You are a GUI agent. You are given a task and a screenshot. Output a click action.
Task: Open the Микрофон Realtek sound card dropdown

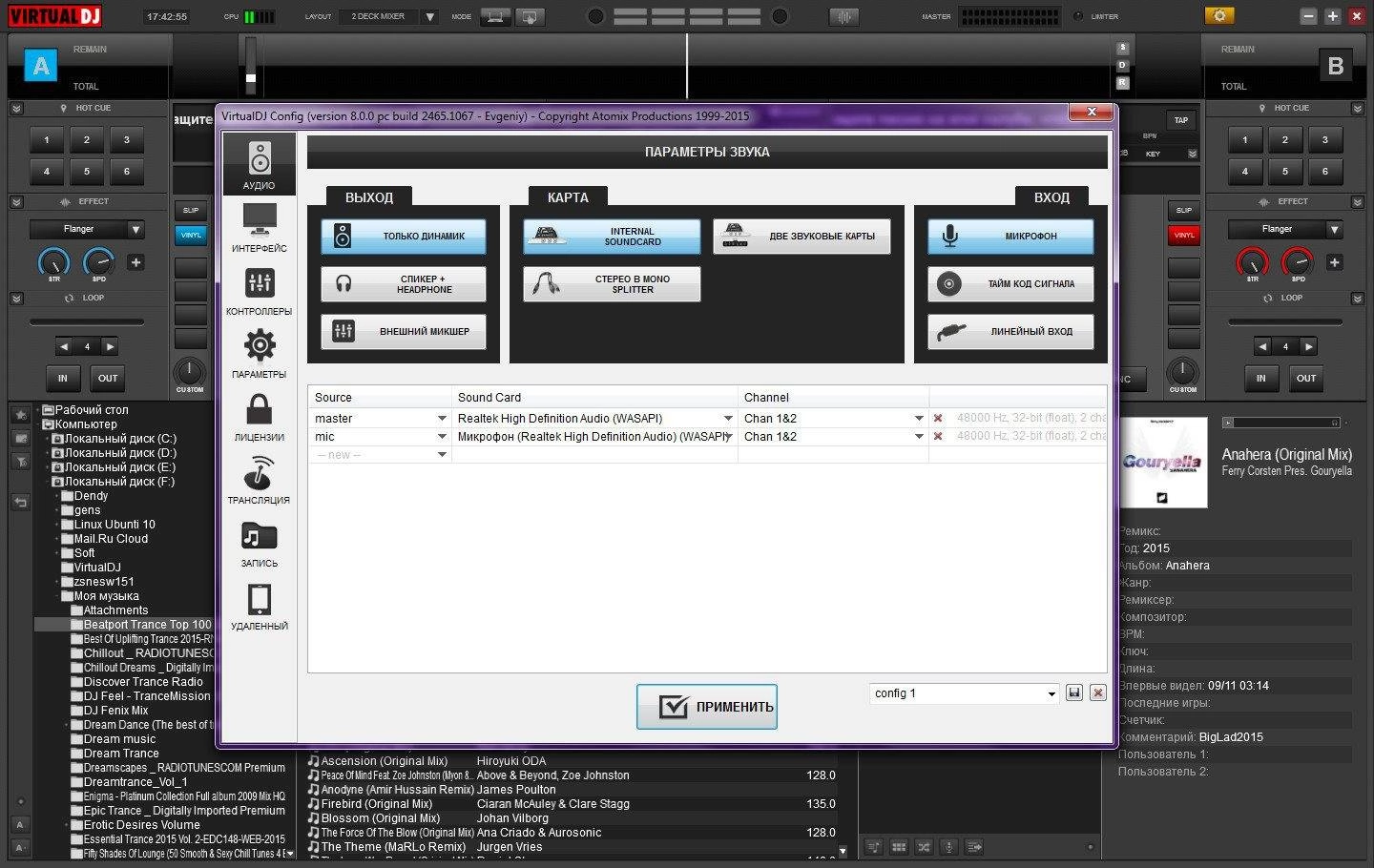point(728,437)
